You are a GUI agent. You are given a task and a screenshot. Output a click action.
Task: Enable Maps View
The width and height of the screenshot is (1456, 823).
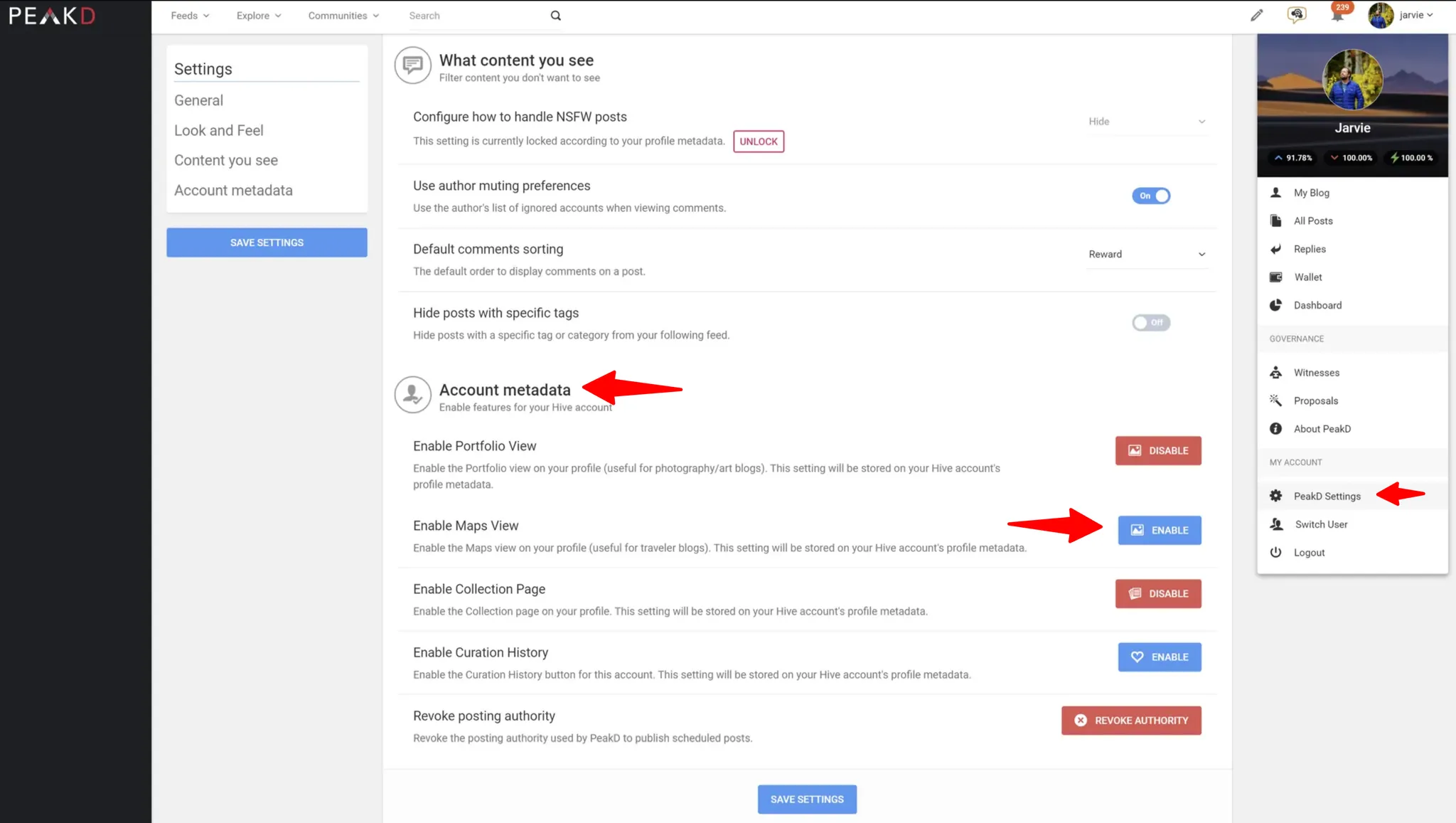[x=1160, y=531]
